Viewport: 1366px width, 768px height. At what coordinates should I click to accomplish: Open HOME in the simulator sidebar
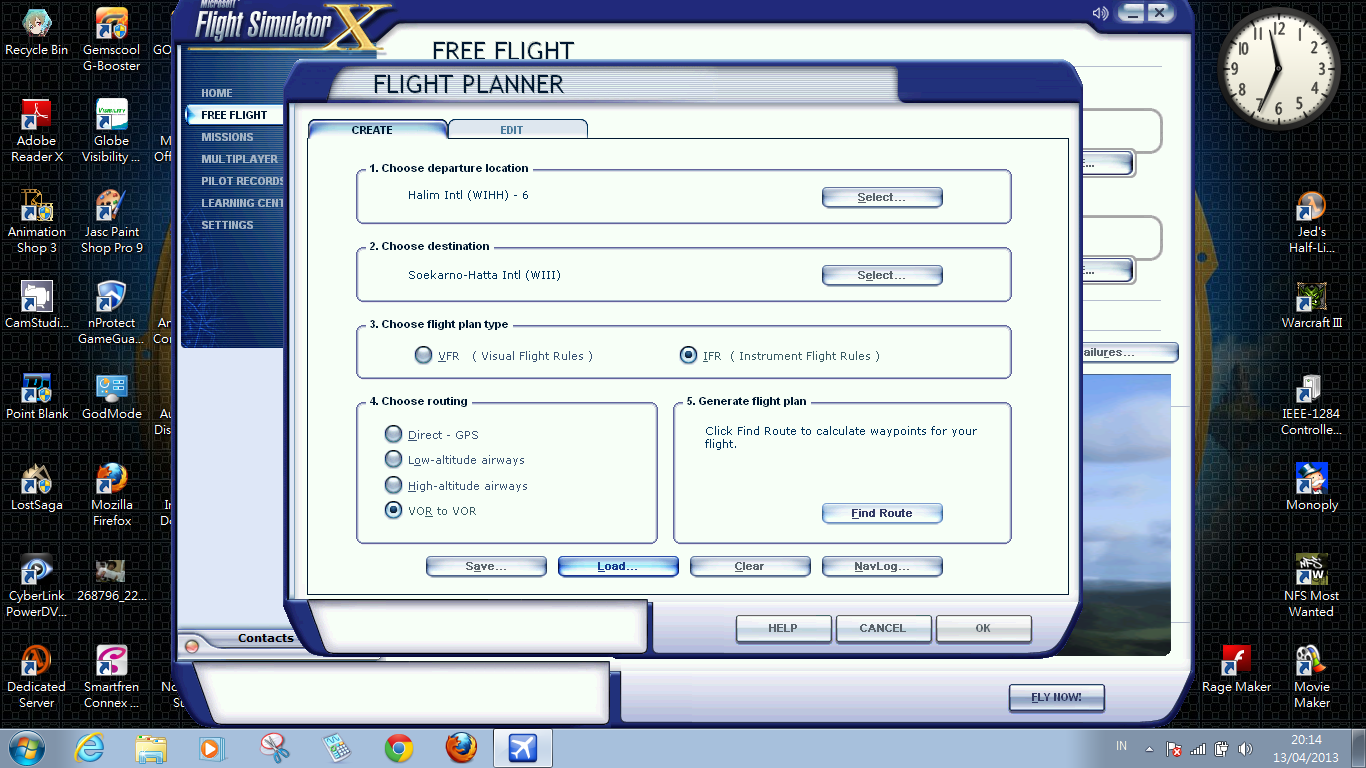click(x=217, y=93)
